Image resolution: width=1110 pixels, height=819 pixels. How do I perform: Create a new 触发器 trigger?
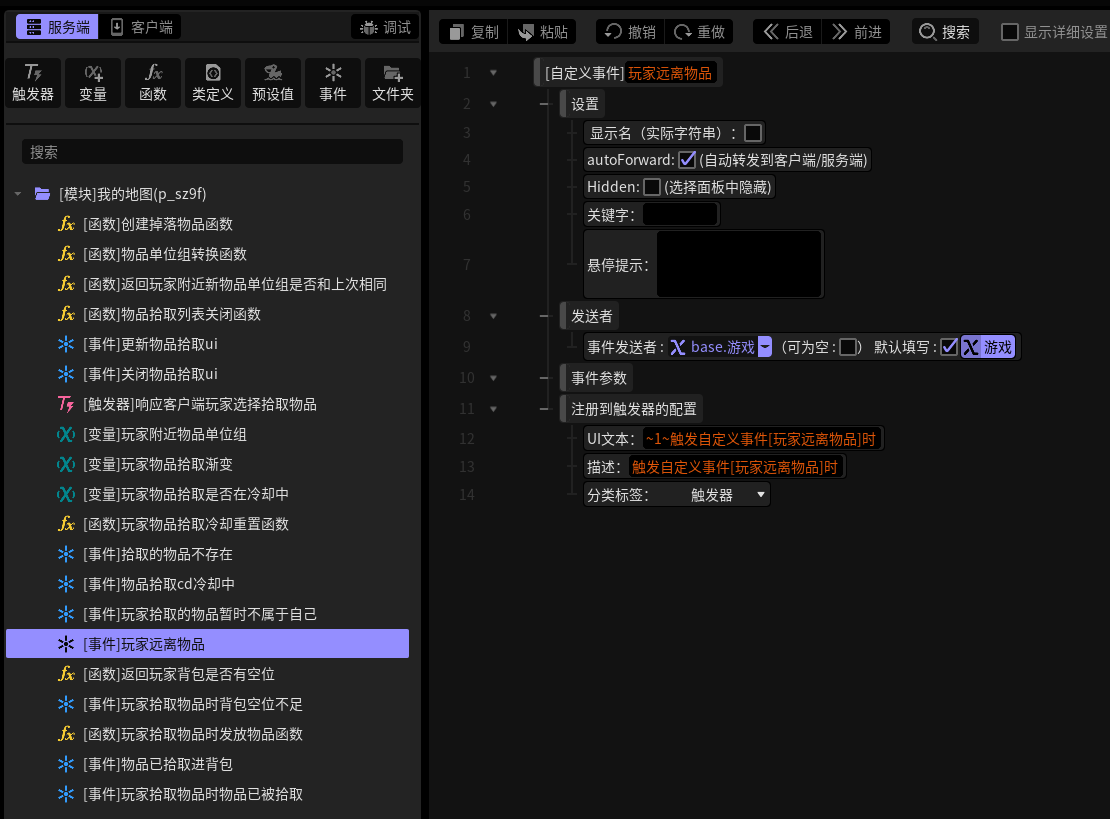point(33,83)
